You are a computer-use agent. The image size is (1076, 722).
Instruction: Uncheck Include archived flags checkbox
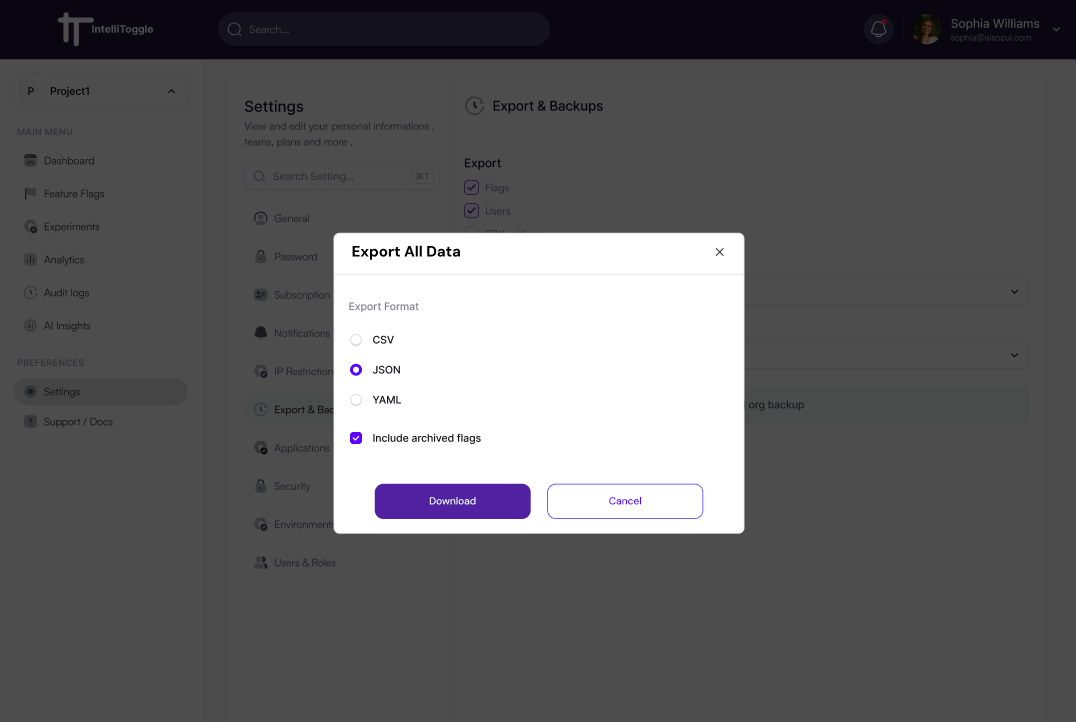coord(356,438)
